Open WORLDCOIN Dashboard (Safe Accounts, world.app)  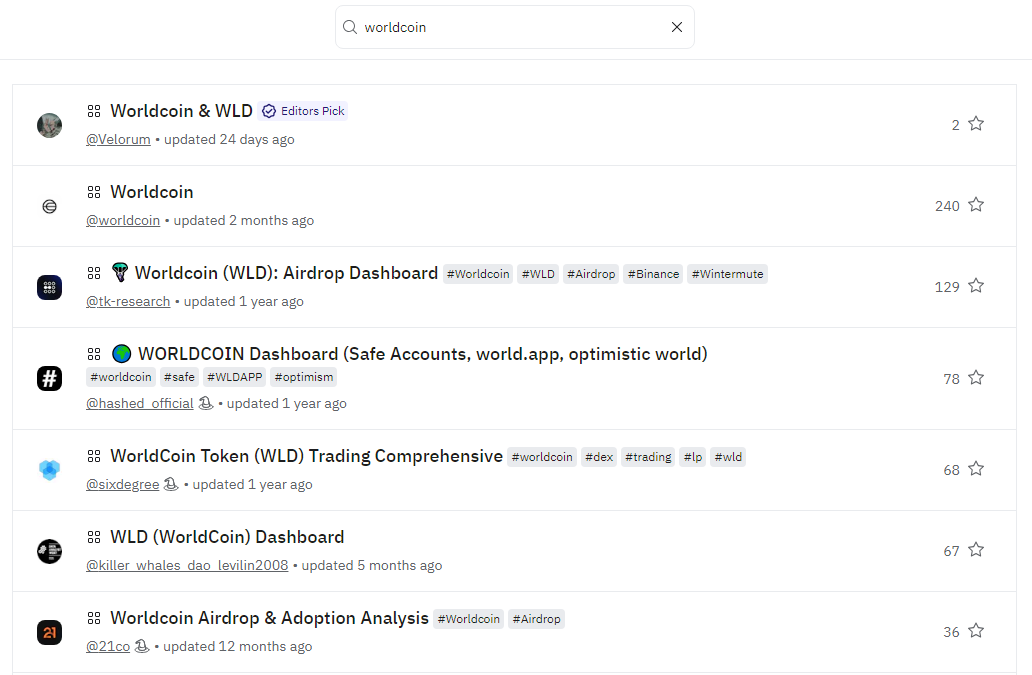point(423,353)
